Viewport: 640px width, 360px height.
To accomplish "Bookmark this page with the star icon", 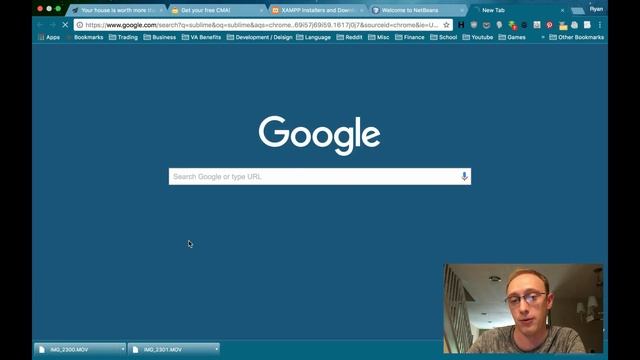I will 446,25.
